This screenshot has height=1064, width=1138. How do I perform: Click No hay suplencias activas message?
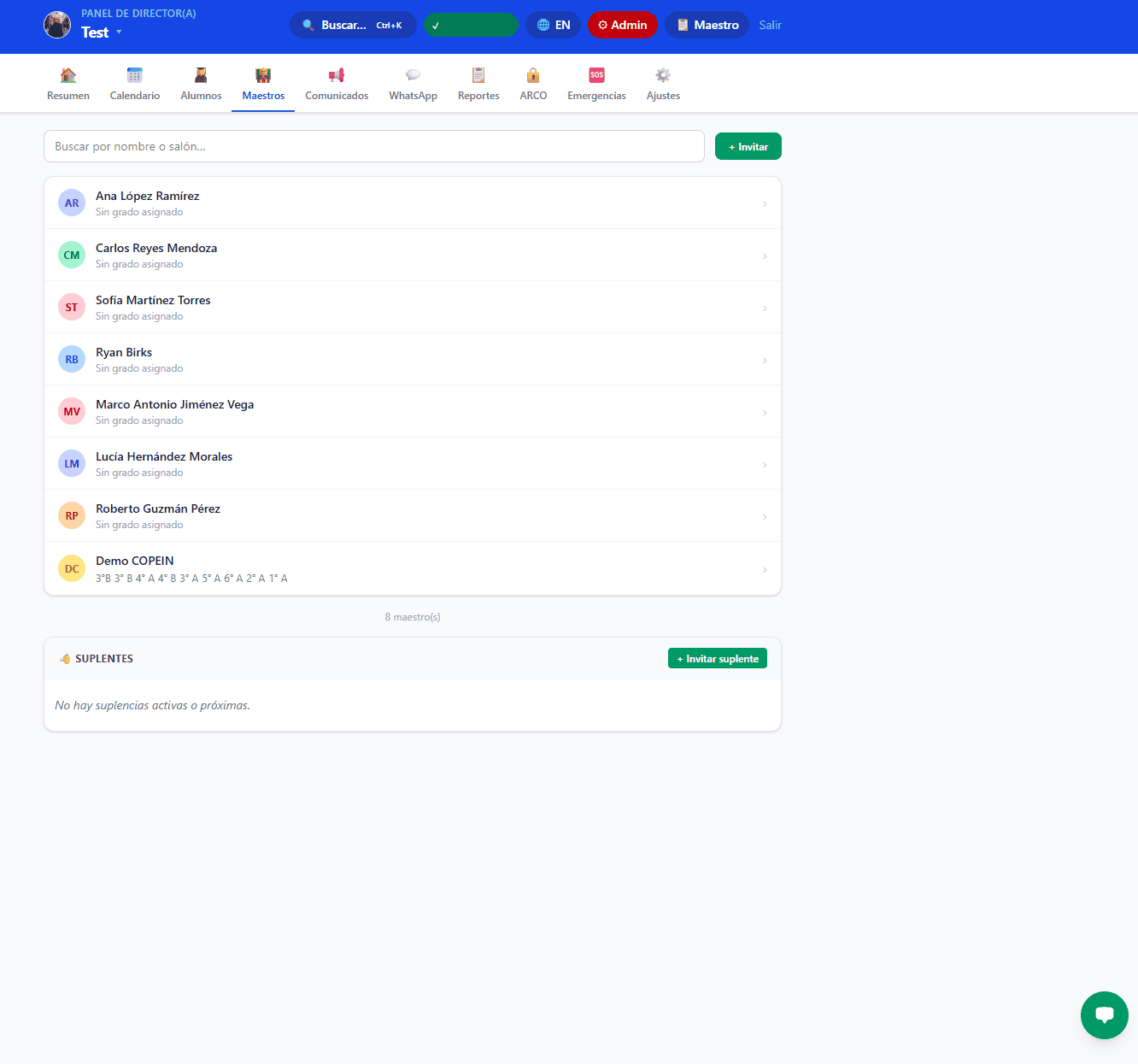[152, 705]
